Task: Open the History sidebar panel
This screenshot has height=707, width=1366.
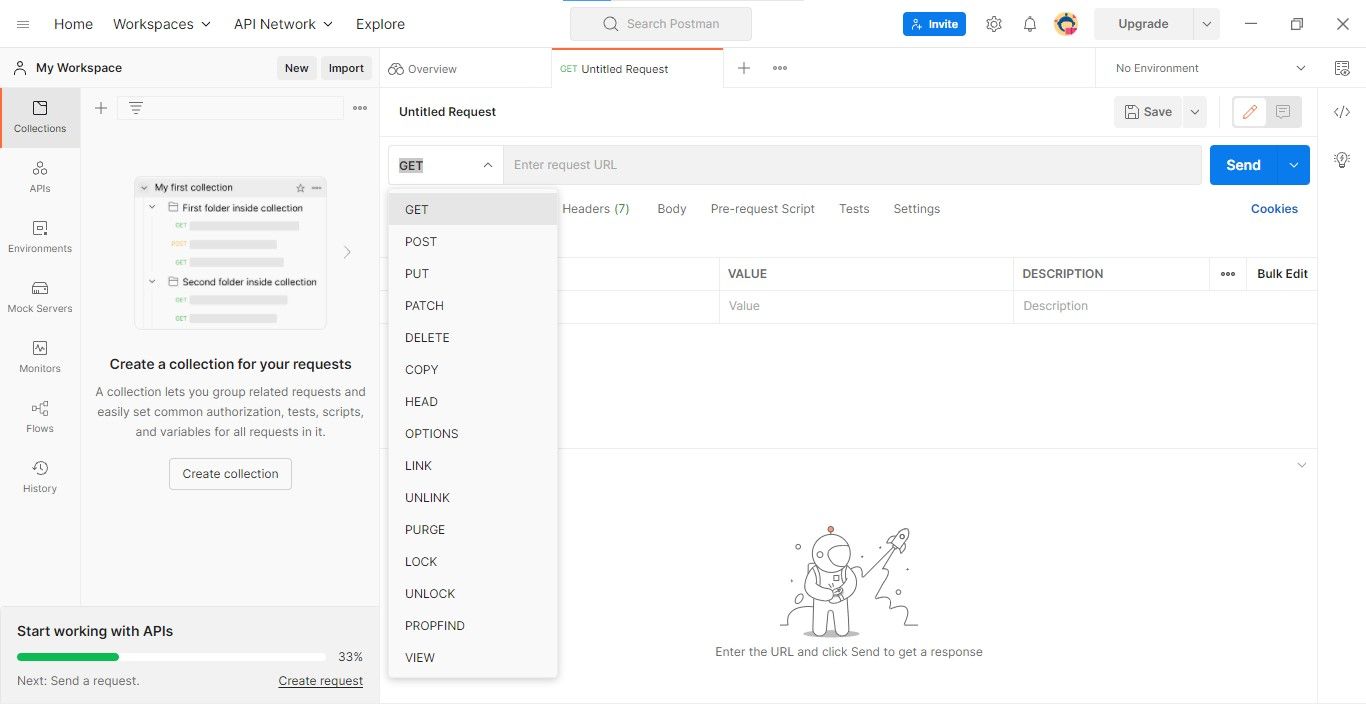Action: 40,477
